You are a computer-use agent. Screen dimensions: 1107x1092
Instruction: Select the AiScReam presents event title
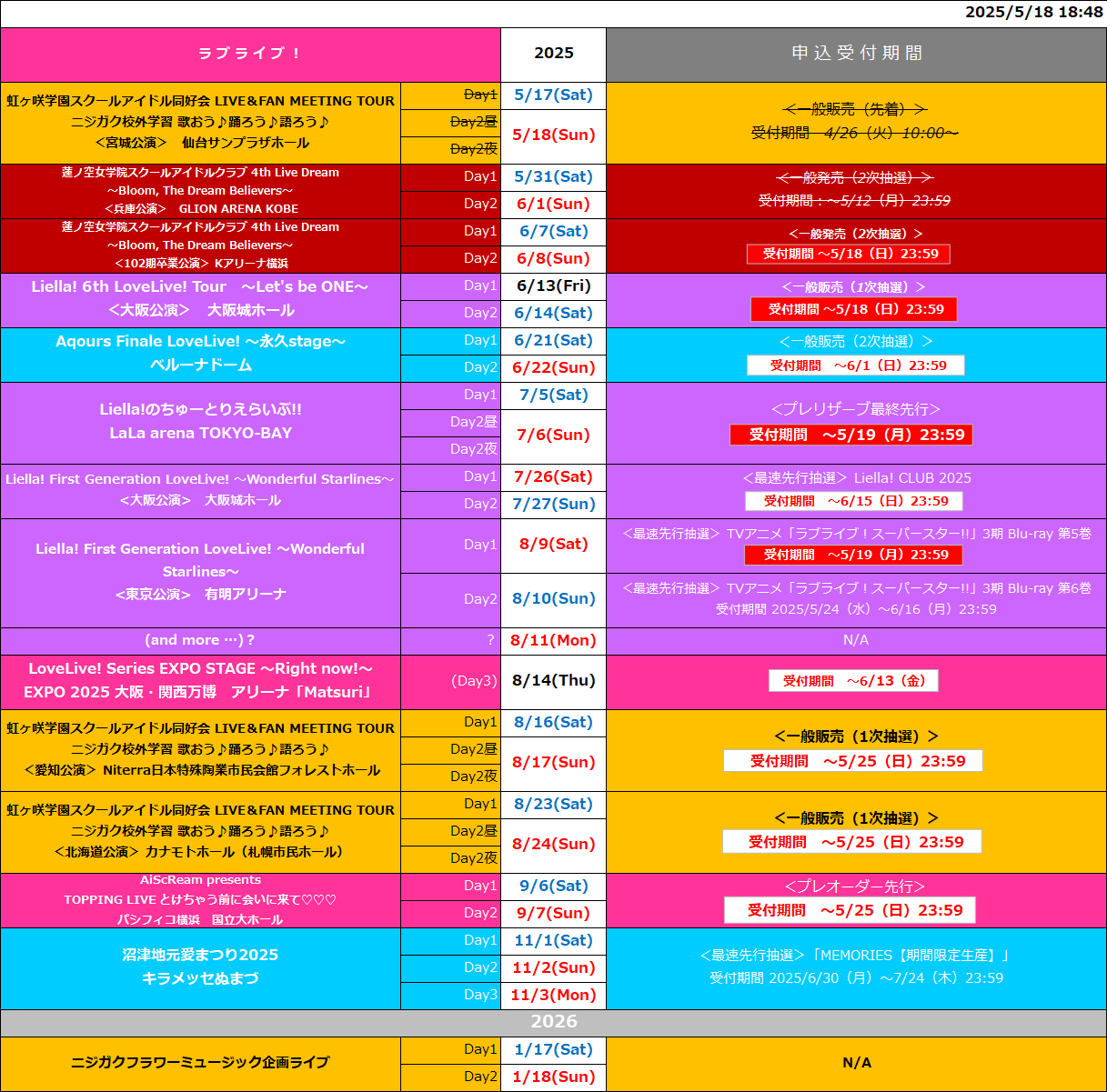click(200, 880)
